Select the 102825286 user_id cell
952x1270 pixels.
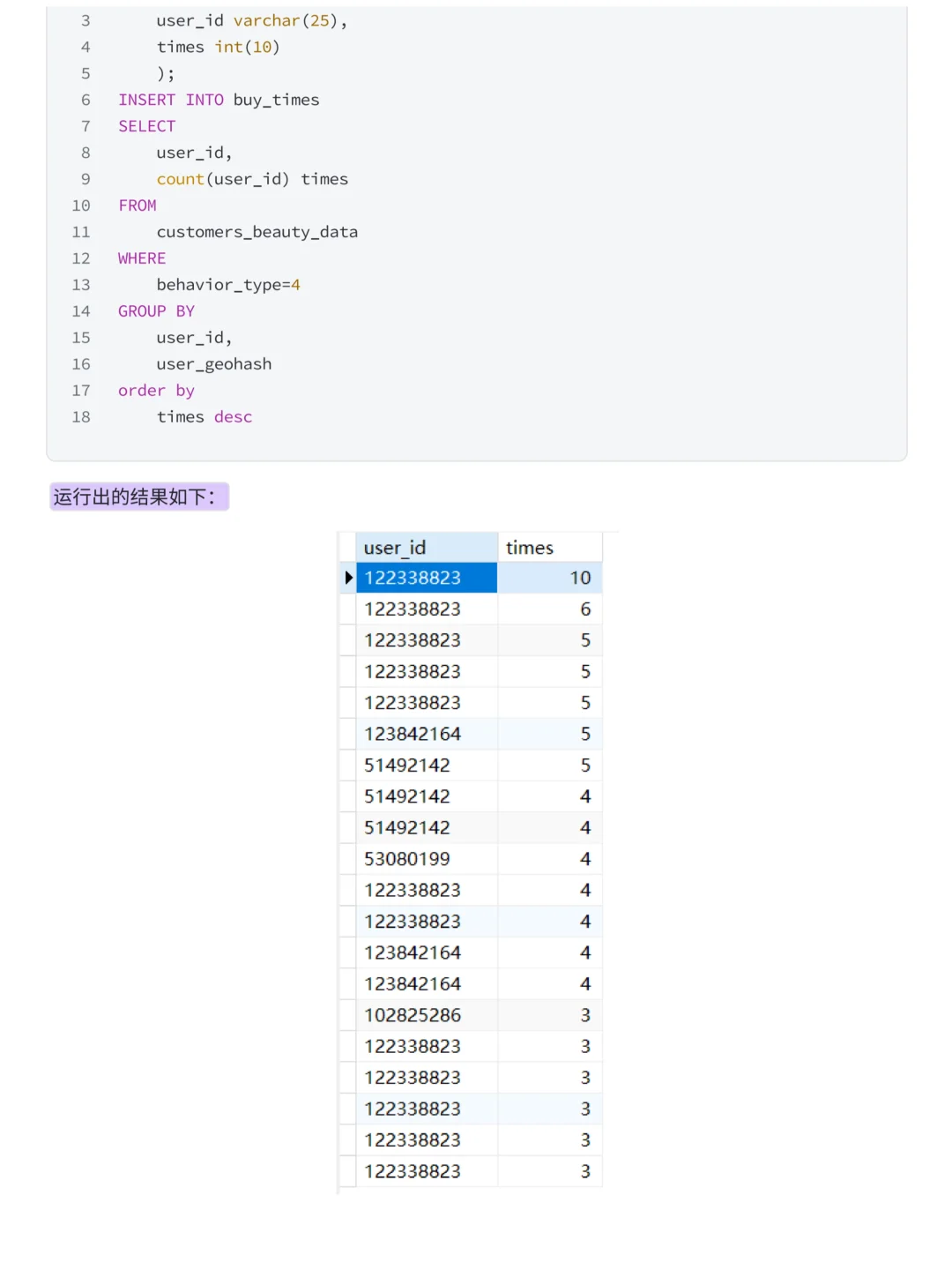click(x=427, y=1015)
